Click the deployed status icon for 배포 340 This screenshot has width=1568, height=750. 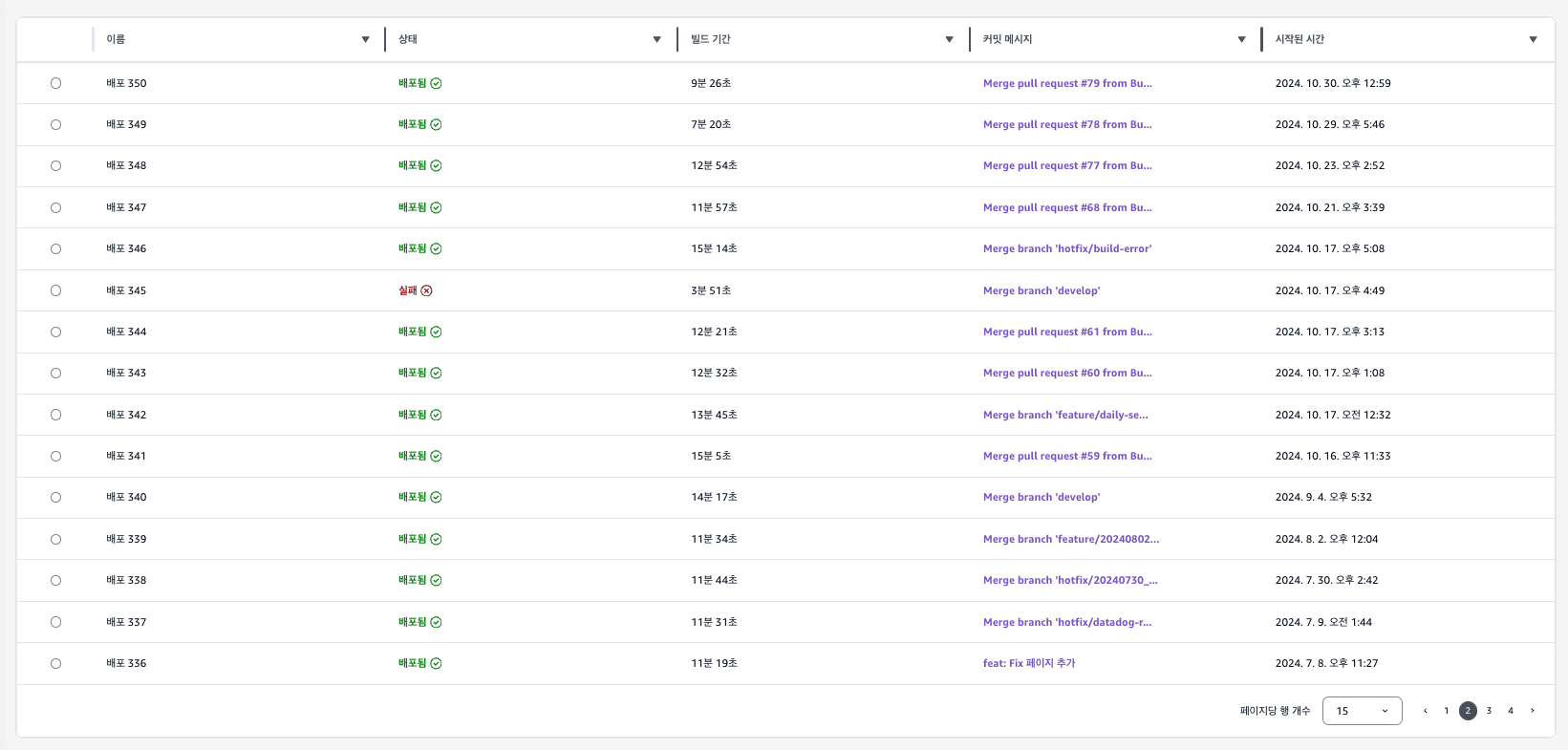[x=436, y=497]
